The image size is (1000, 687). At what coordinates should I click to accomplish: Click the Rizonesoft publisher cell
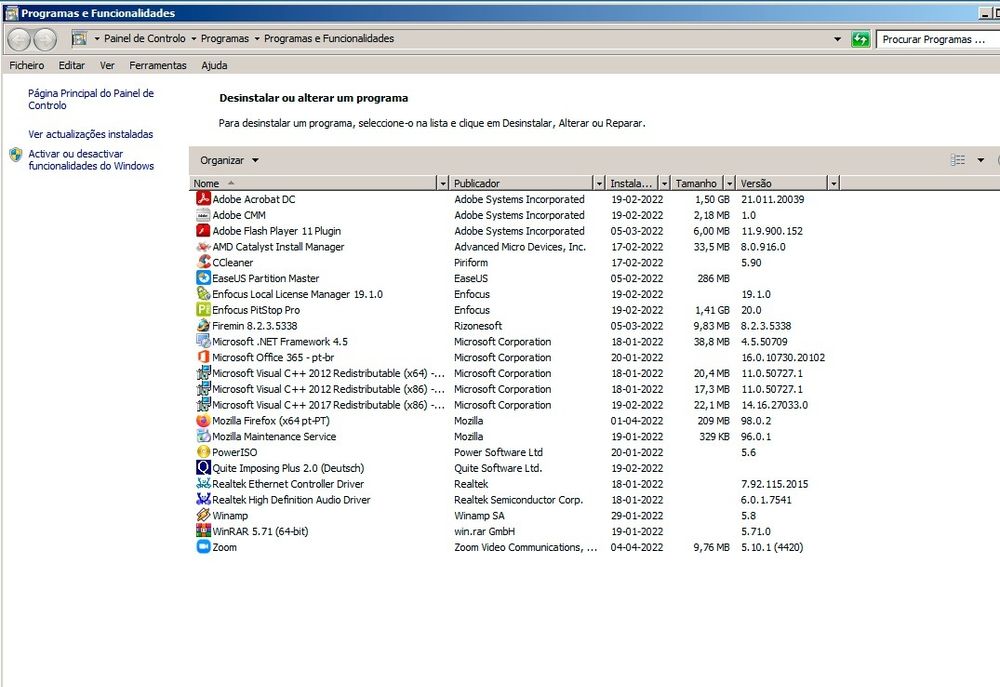click(x=478, y=326)
